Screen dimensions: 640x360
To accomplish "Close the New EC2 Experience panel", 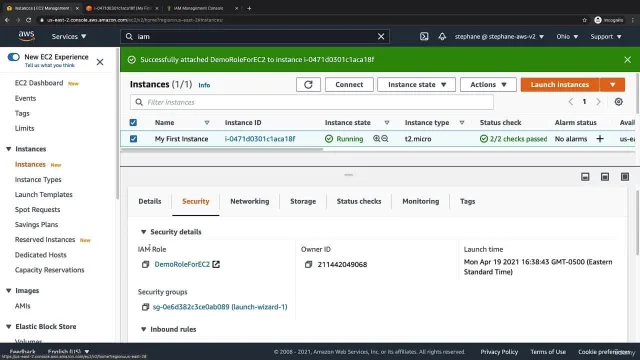I will (100, 62).
